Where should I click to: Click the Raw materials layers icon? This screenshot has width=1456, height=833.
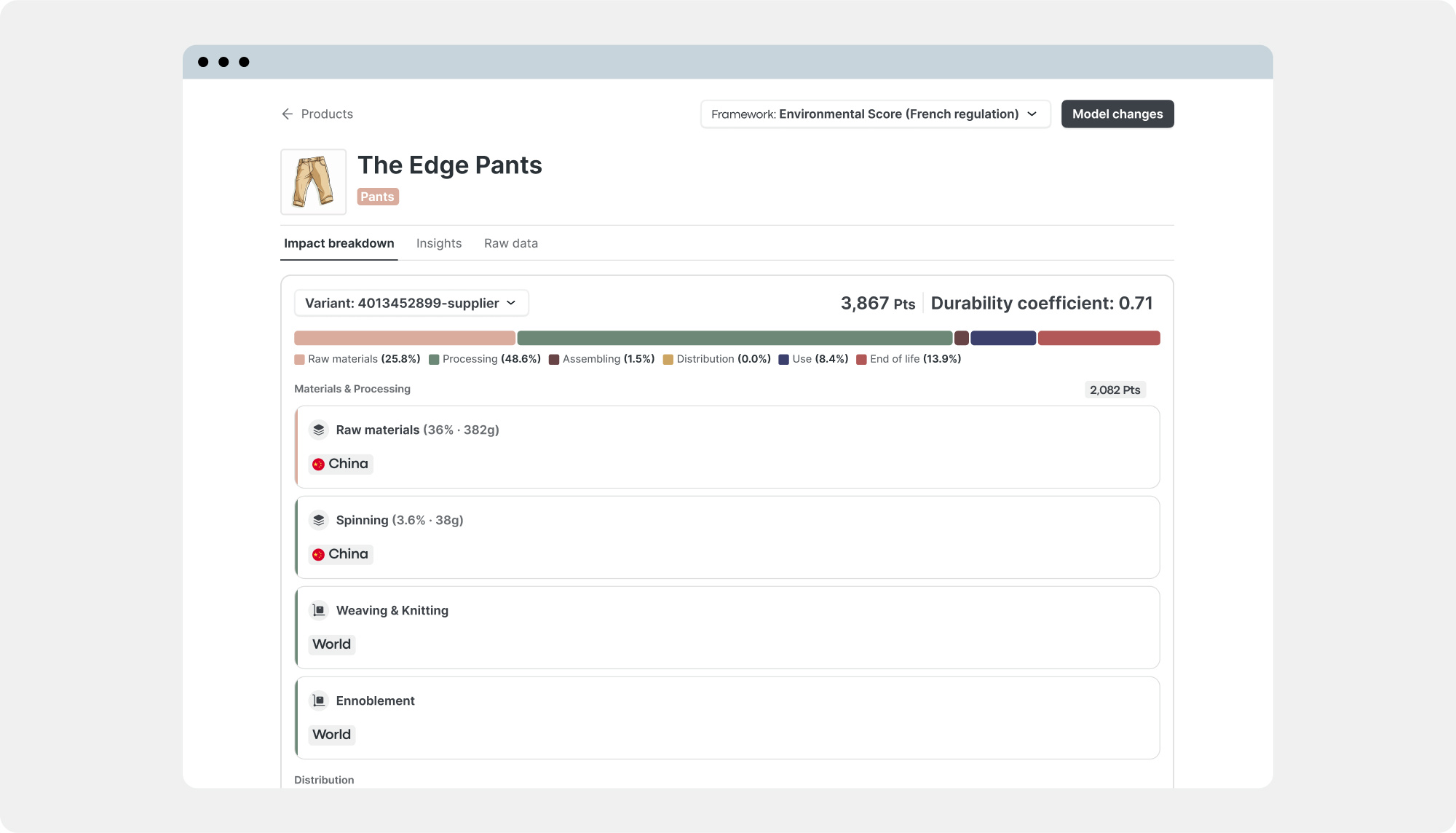click(x=318, y=430)
